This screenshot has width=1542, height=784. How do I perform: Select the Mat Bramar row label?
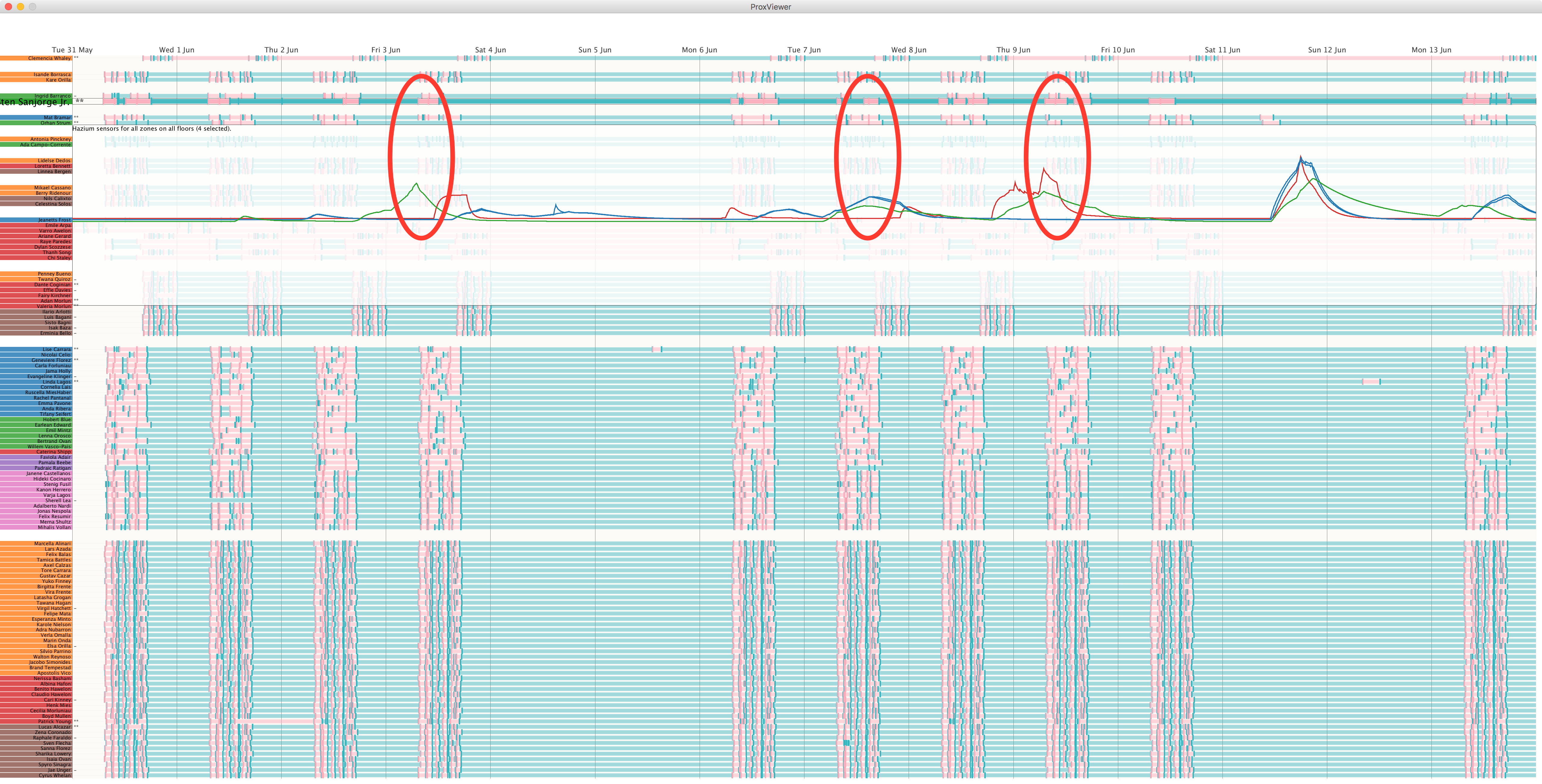pyautogui.click(x=36, y=117)
